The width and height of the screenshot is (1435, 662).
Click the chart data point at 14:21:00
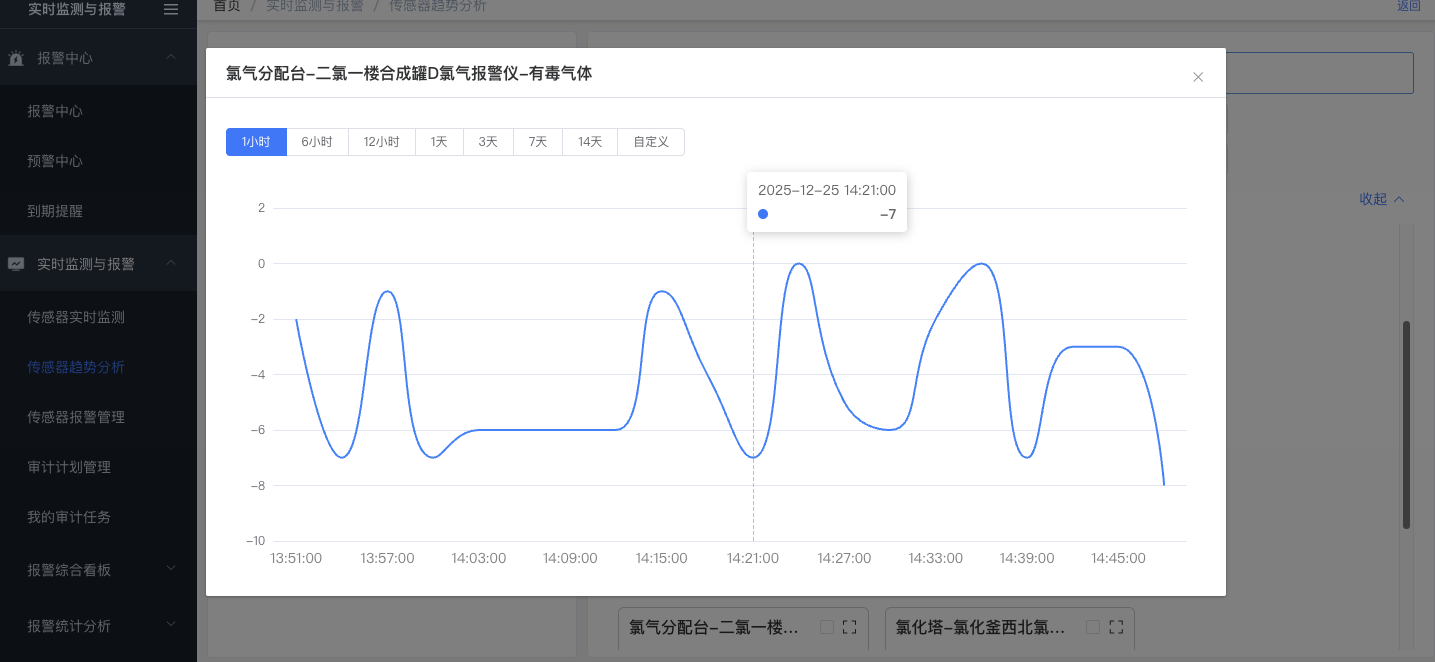click(x=753, y=457)
